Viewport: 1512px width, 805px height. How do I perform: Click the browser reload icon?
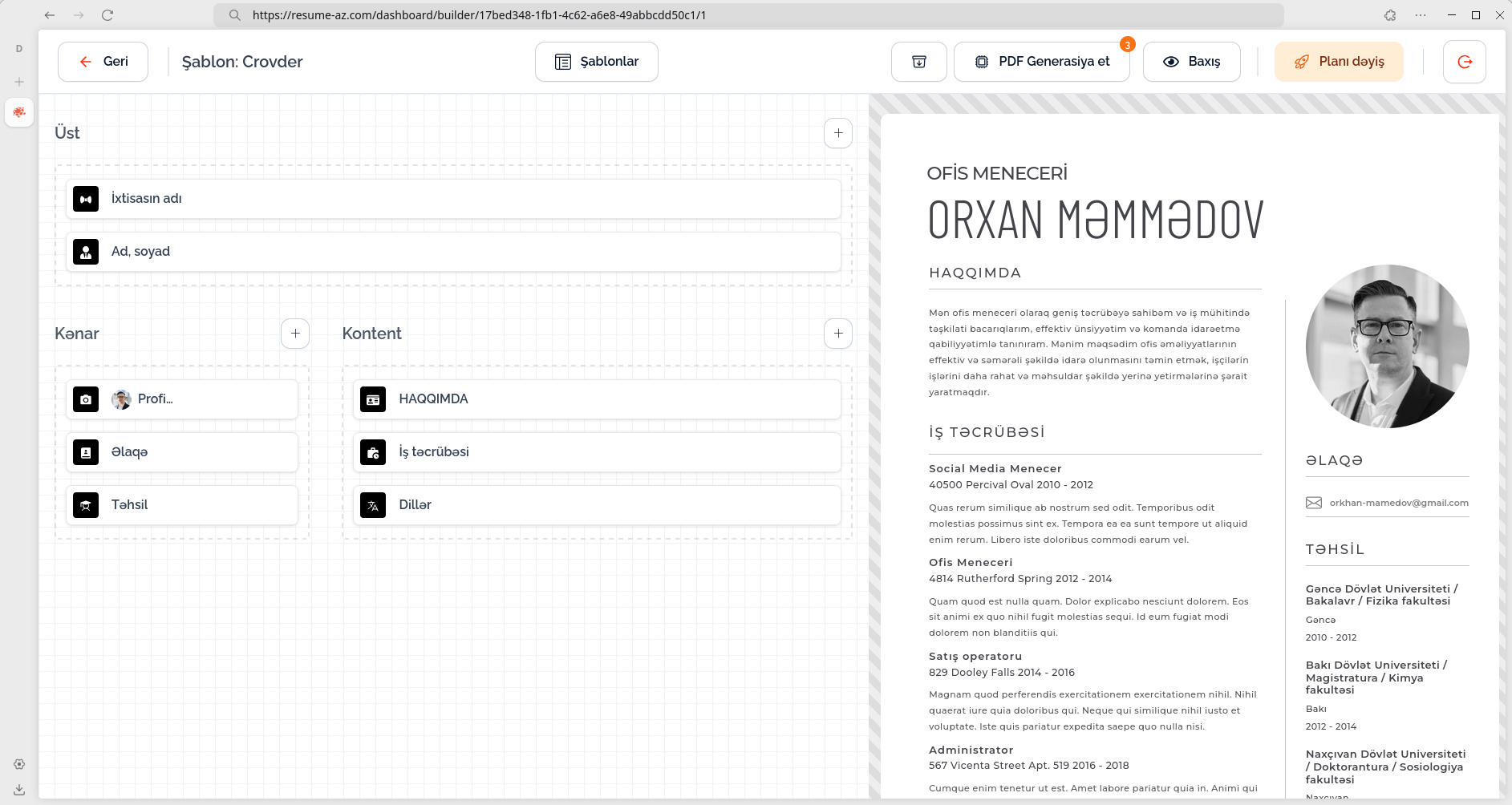tap(107, 15)
